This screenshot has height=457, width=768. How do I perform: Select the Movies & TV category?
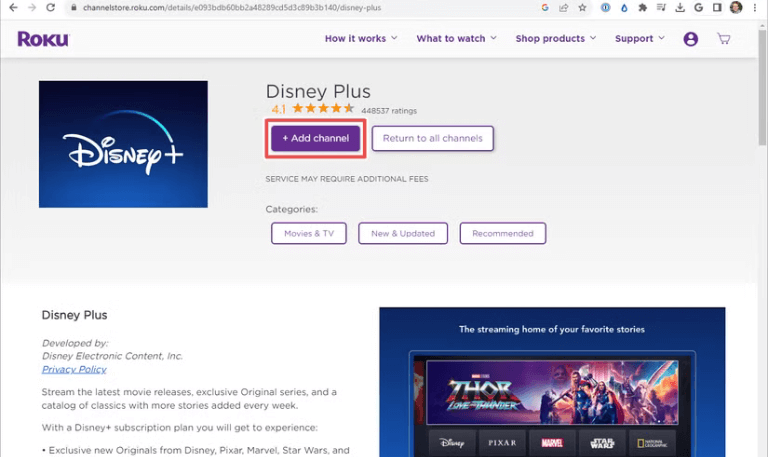tap(309, 233)
